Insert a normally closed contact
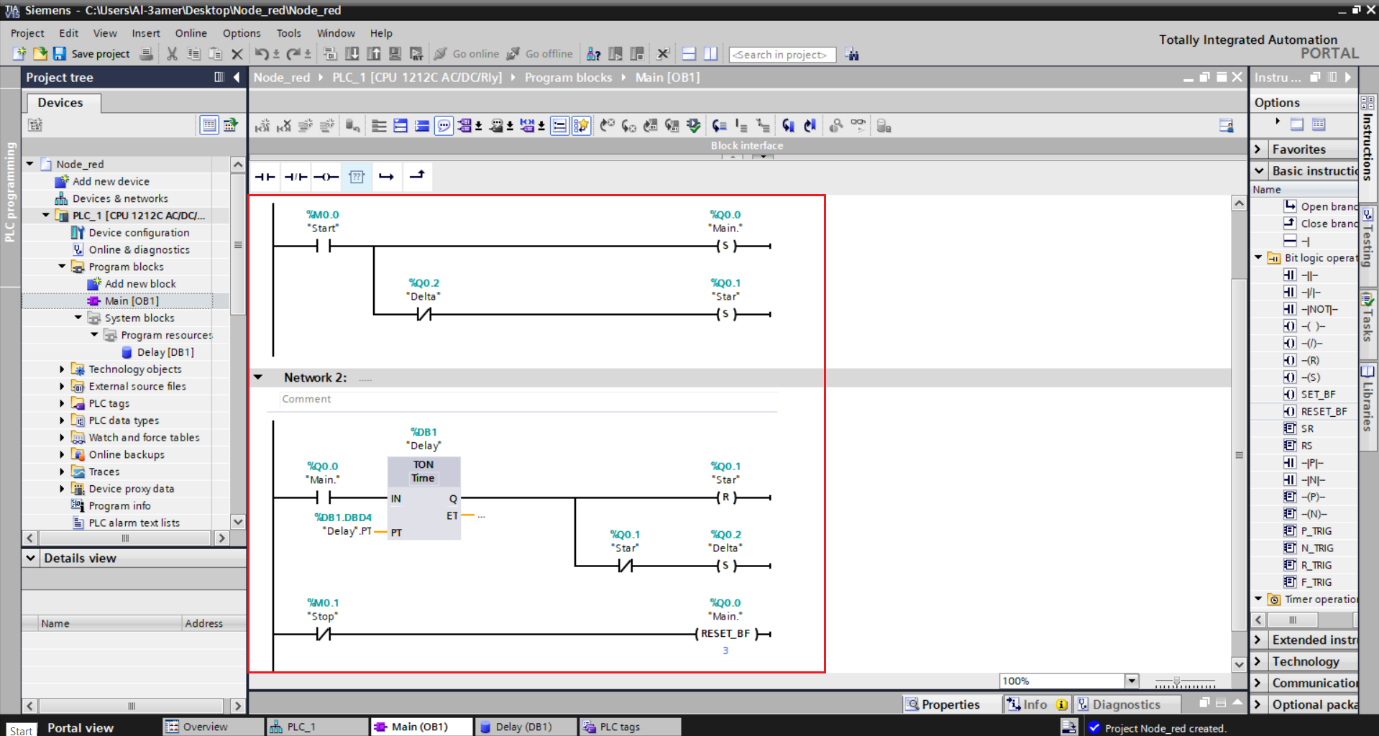 (x=294, y=177)
